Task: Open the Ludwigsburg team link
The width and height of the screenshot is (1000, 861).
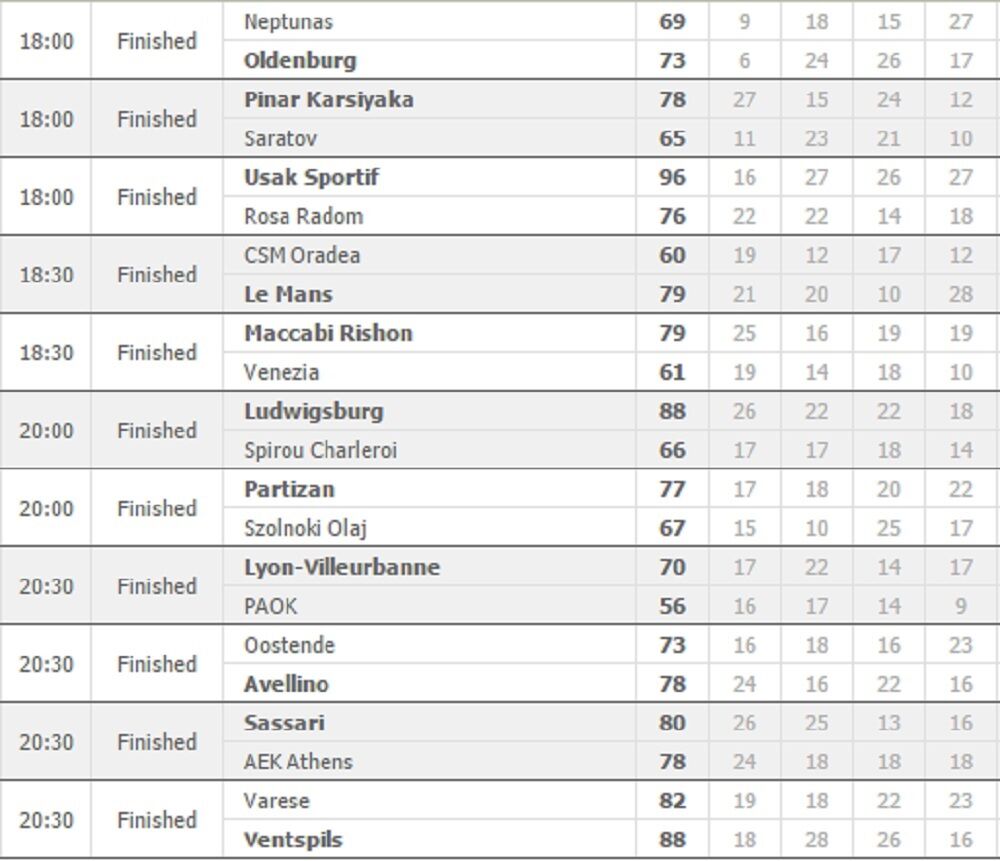Action: pyautogui.click(x=313, y=411)
